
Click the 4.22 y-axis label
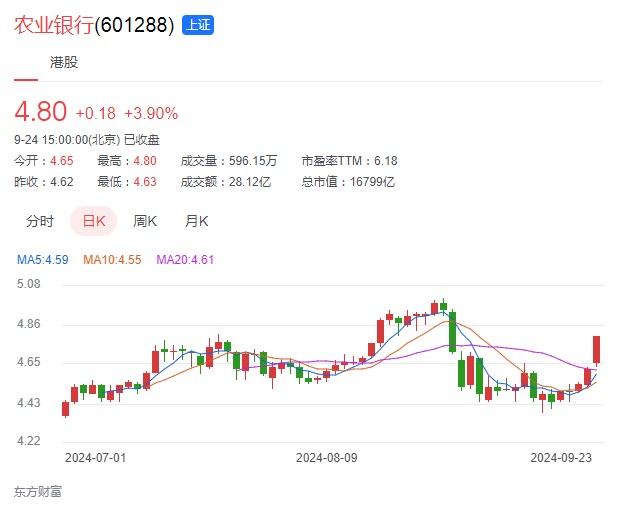click(29, 441)
